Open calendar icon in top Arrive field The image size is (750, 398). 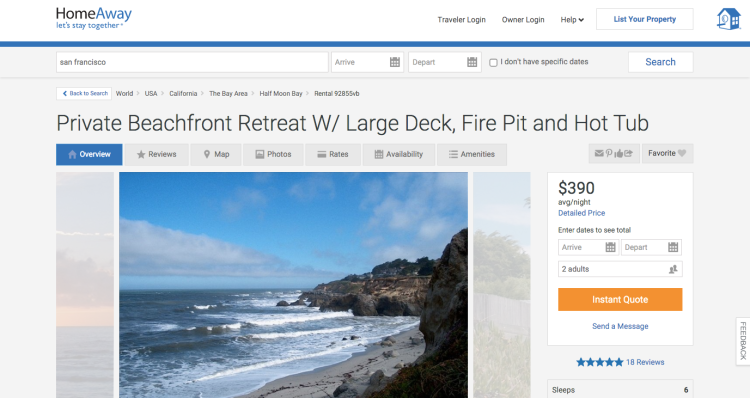pyautogui.click(x=395, y=62)
